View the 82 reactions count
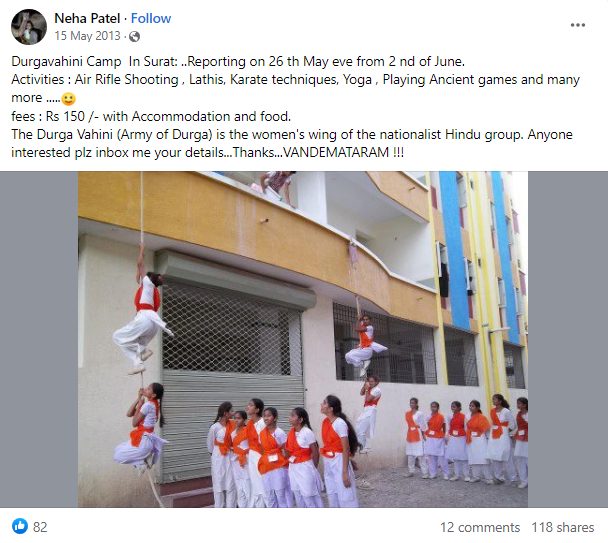The image size is (608, 543). click(40, 527)
